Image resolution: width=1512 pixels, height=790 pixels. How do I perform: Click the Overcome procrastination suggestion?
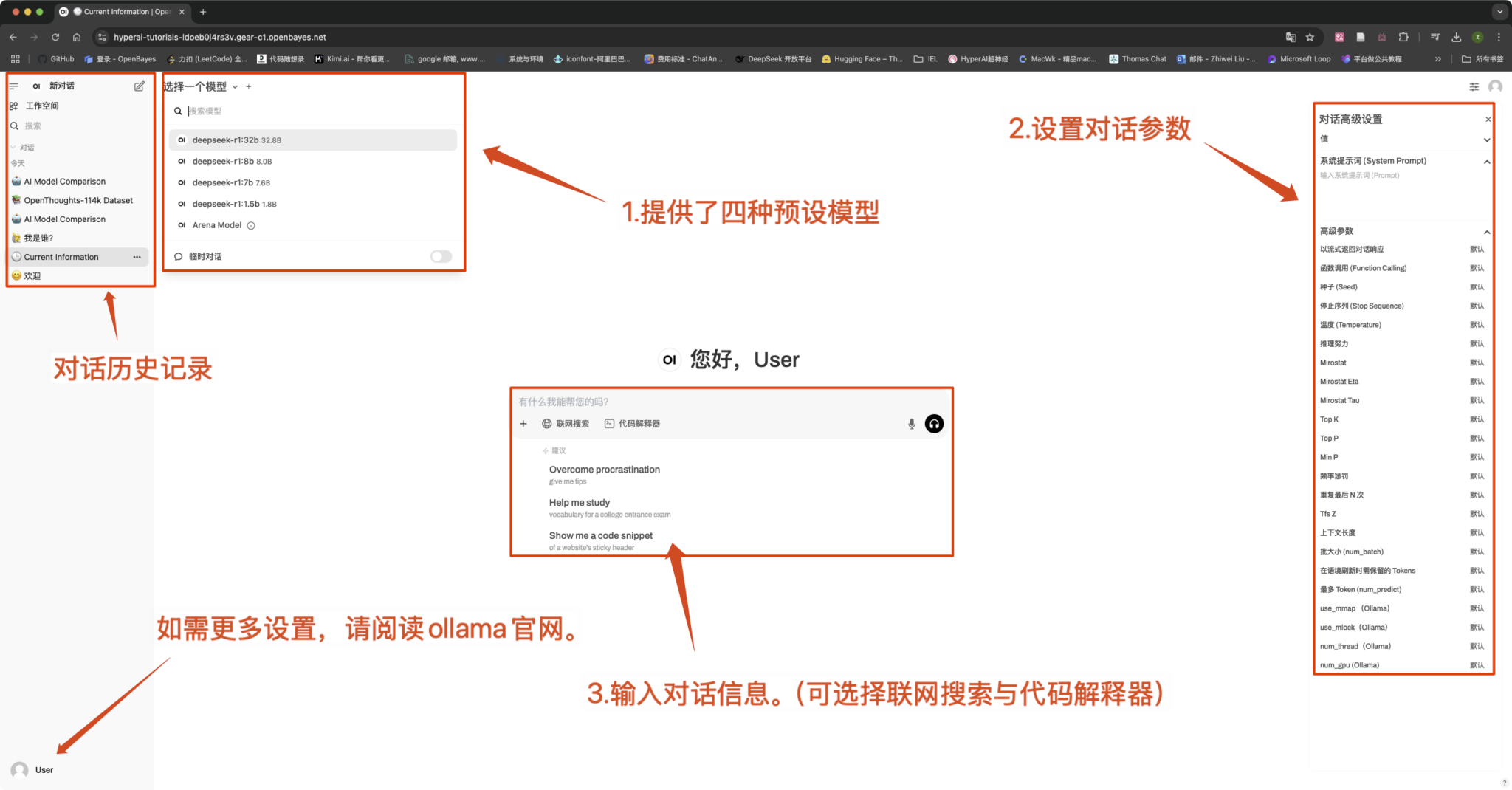tap(604, 470)
